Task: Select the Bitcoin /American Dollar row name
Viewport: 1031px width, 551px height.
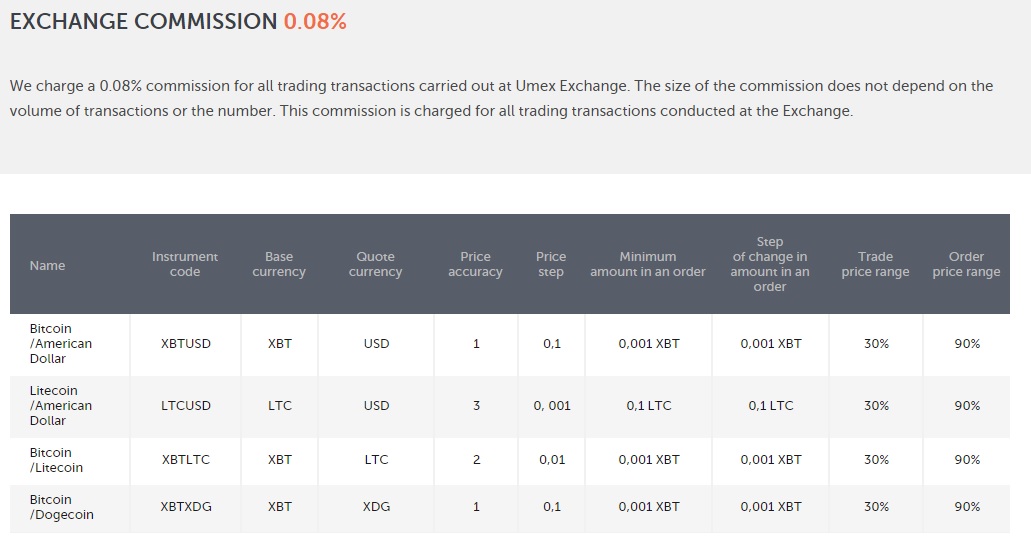Action: click(61, 343)
